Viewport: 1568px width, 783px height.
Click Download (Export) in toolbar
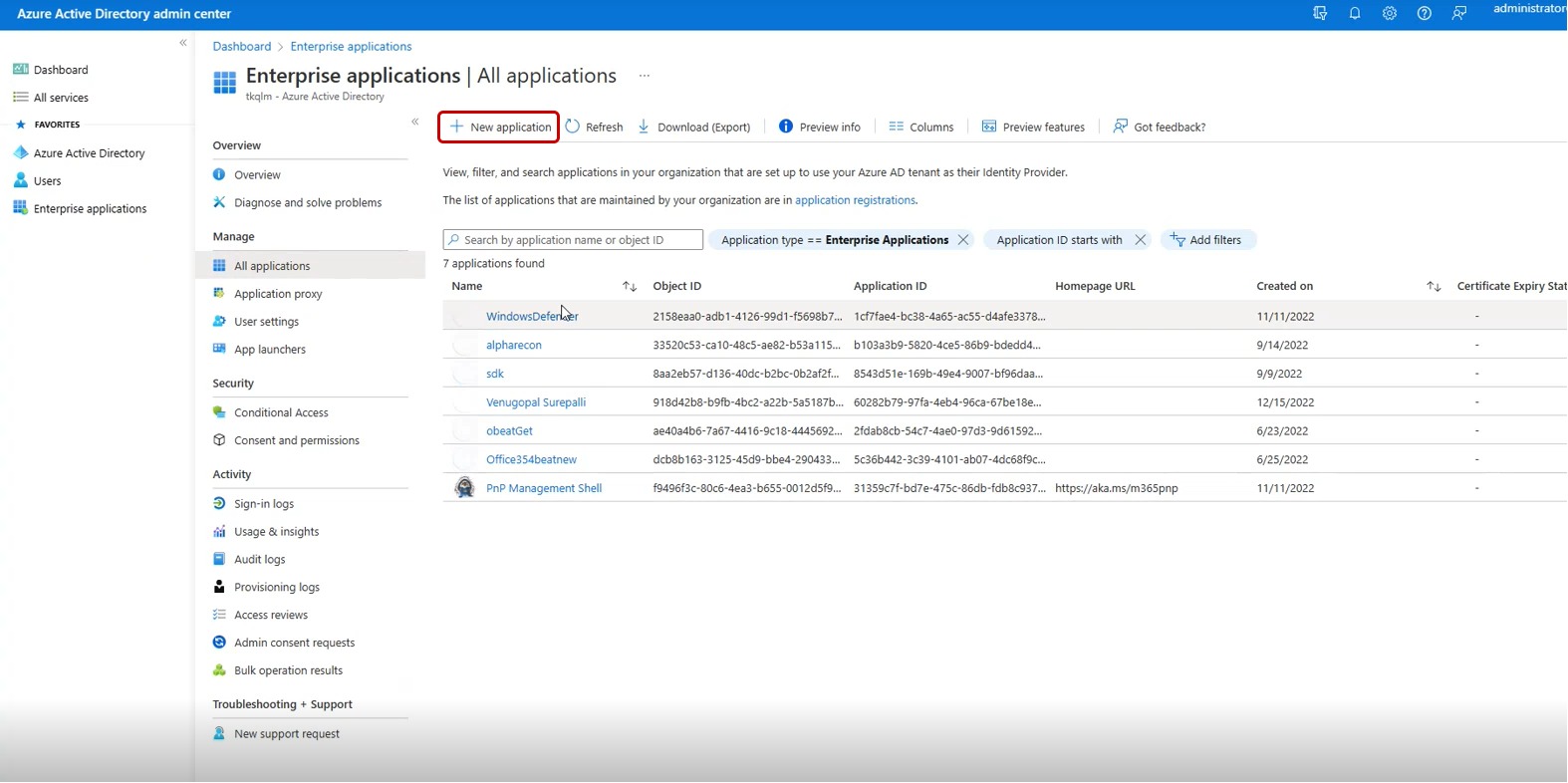(x=694, y=127)
